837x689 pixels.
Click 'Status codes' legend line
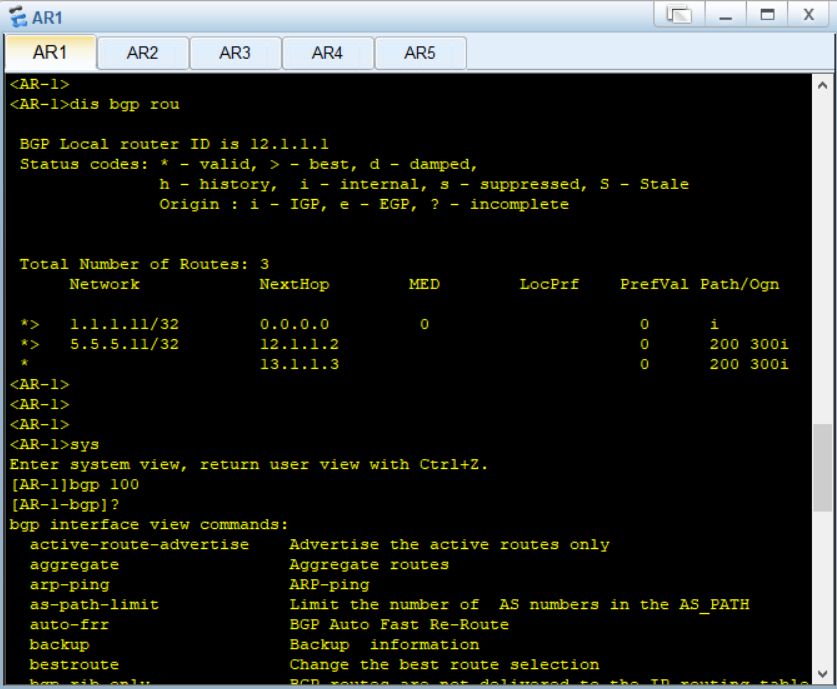pos(248,164)
